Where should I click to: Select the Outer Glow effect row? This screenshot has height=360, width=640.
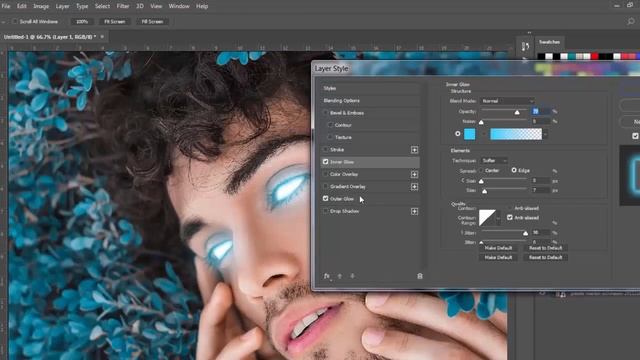370,199
